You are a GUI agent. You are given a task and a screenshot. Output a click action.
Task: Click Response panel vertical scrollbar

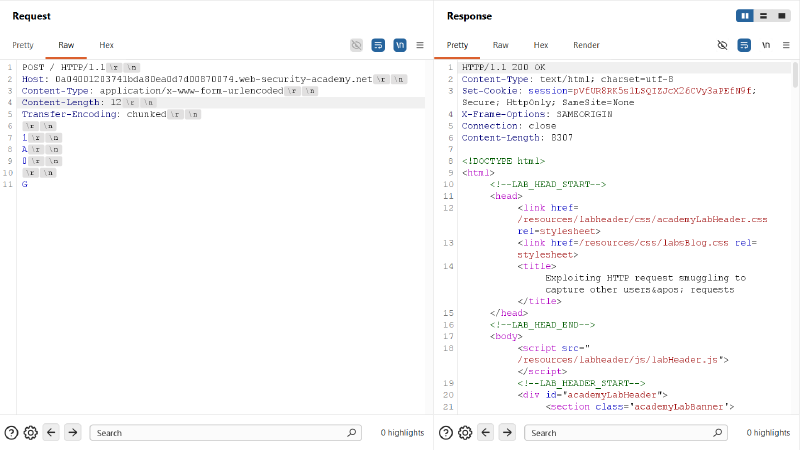795,74
